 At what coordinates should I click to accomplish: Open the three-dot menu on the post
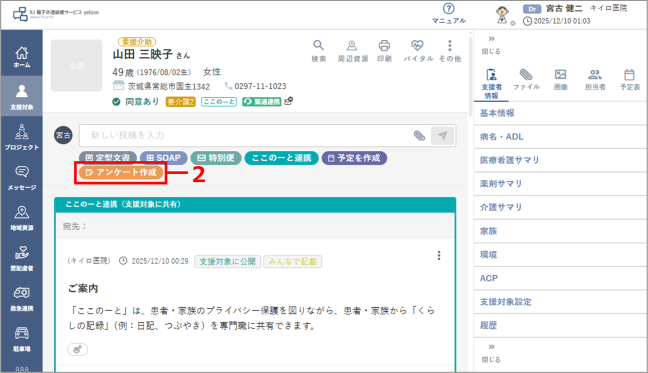click(x=439, y=256)
